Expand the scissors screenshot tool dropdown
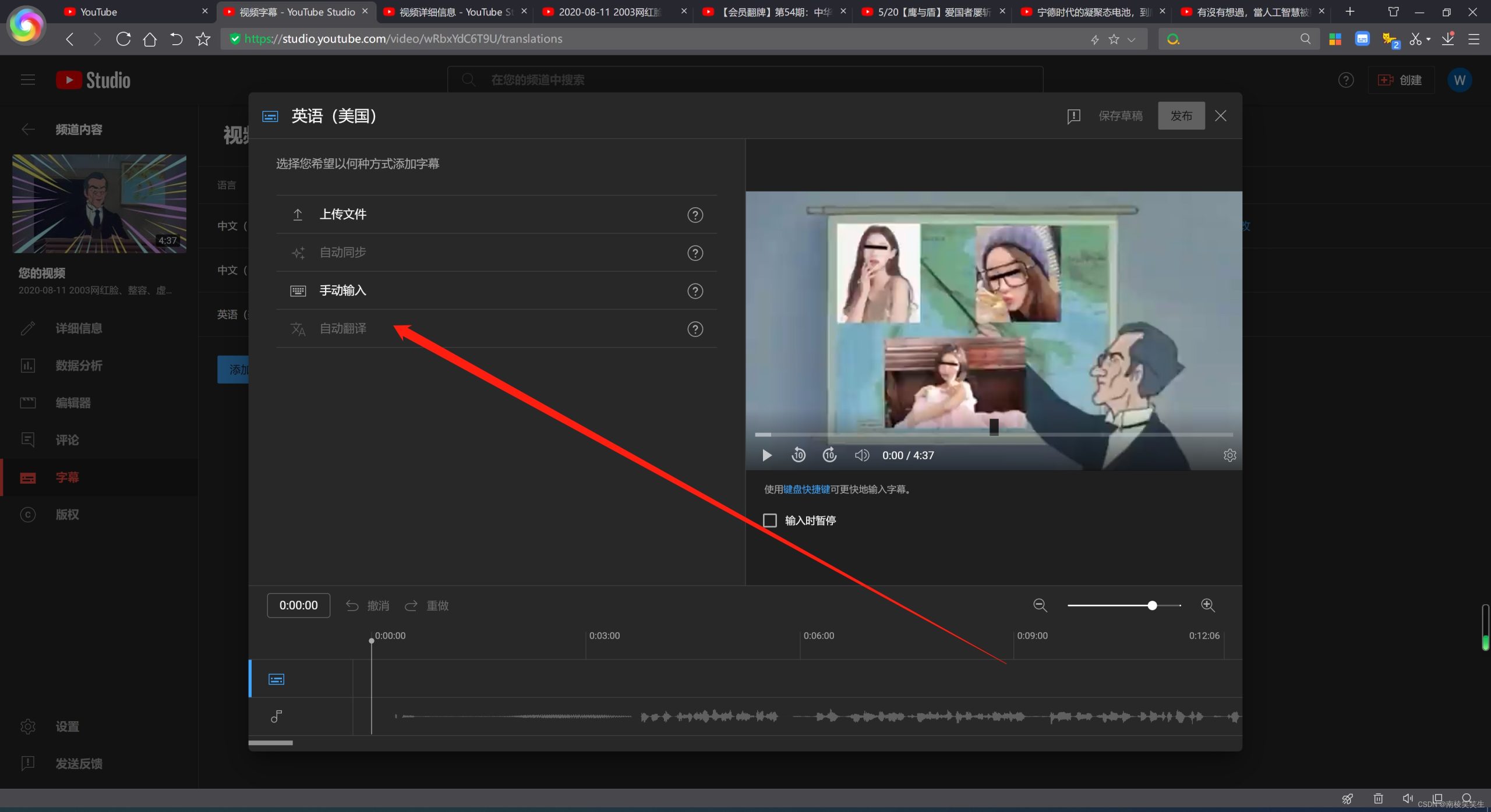The image size is (1491, 812). (x=1428, y=40)
